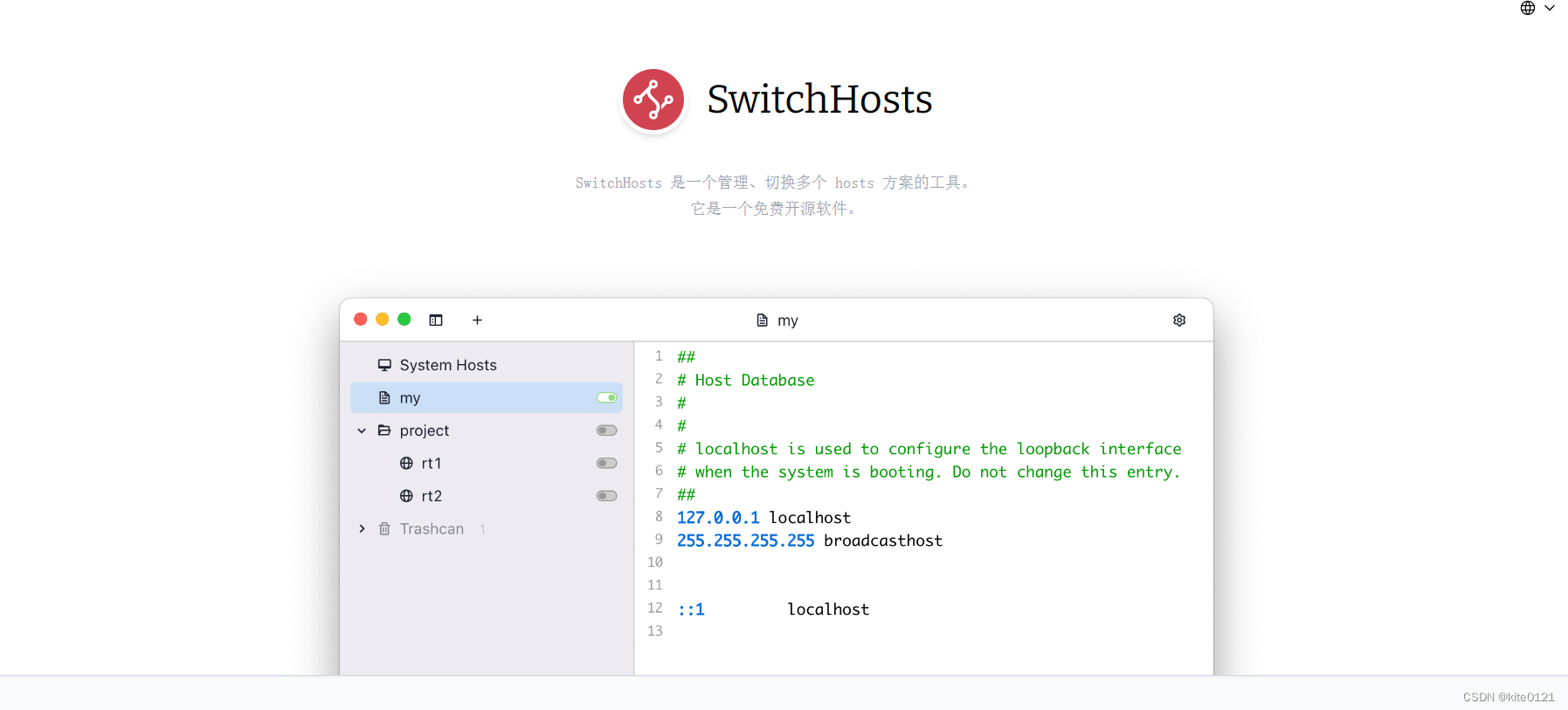Enable the rt1 toggle switch
Screen dimensions: 1568x710
pos(607,464)
